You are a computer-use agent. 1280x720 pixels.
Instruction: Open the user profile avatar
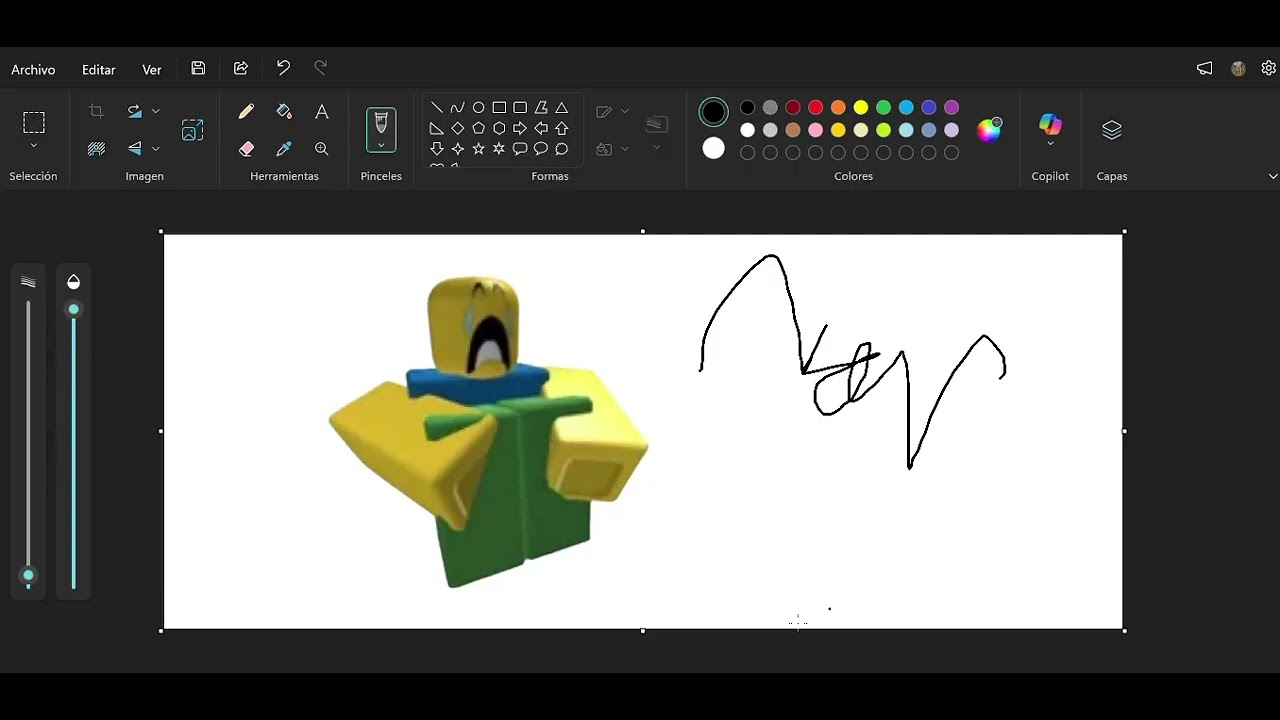click(x=1238, y=68)
